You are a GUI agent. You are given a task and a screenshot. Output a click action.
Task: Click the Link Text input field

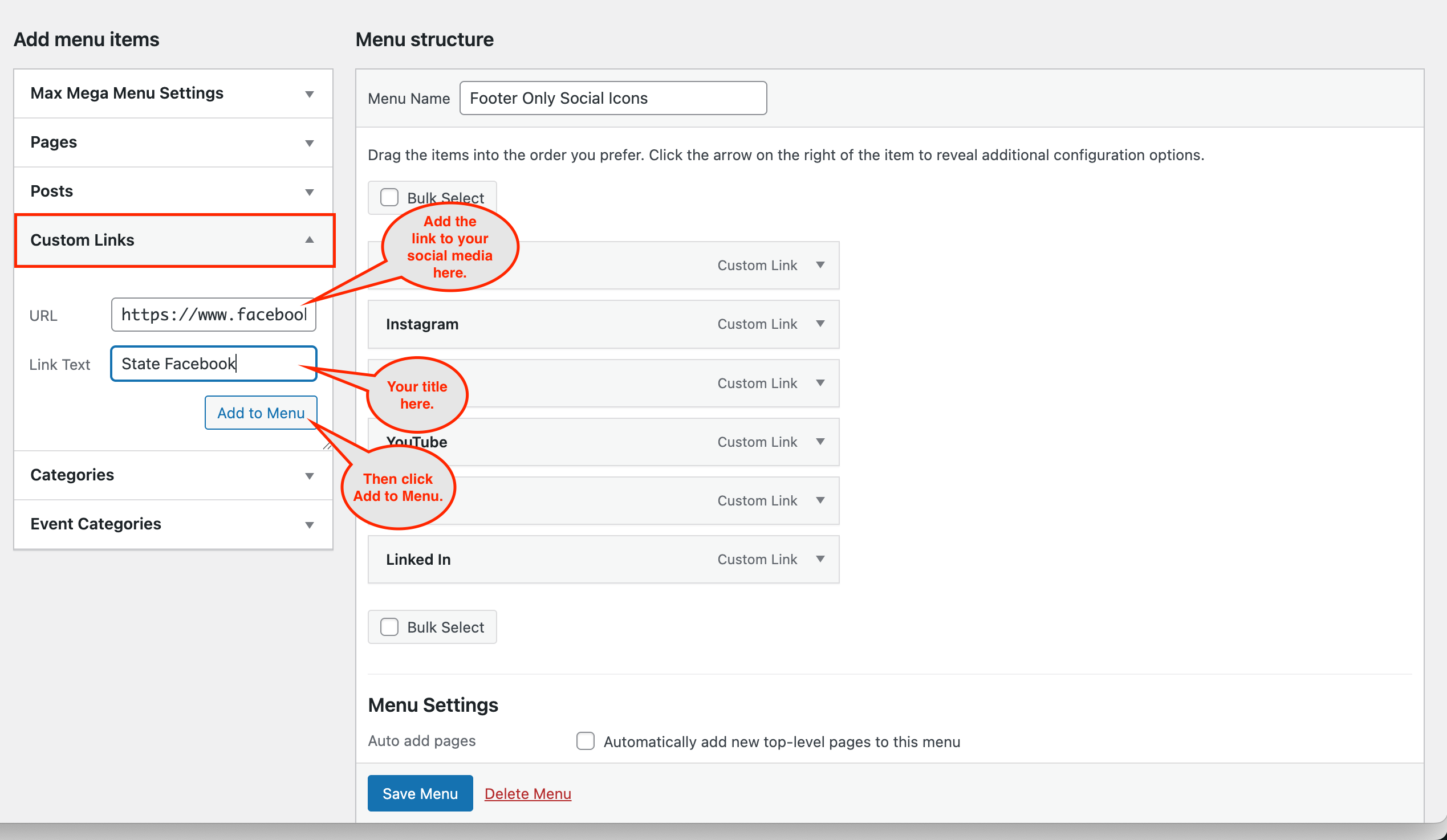(x=213, y=364)
